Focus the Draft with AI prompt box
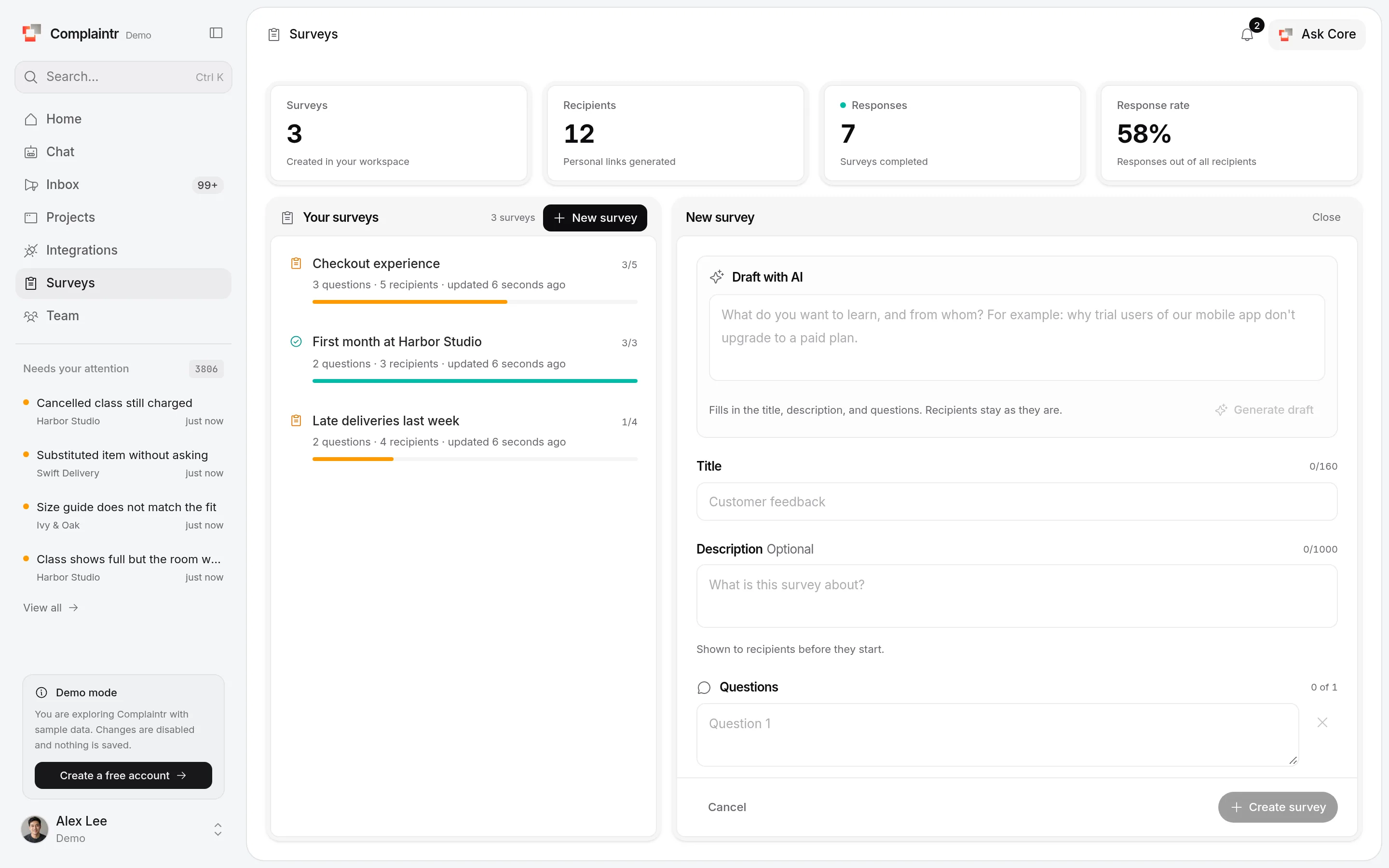The height and width of the screenshot is (868, 1389). [1017, 338]
